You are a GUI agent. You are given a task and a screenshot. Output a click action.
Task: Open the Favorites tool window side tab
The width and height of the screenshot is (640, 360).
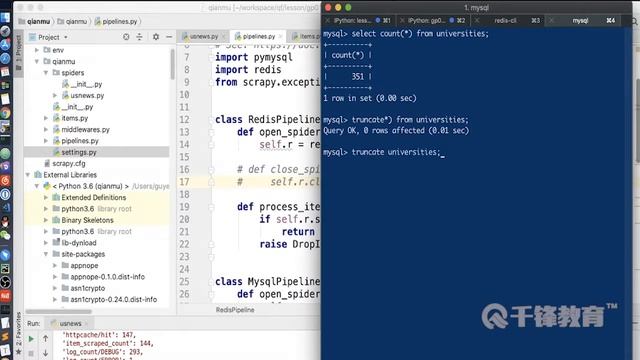point(18,334)
